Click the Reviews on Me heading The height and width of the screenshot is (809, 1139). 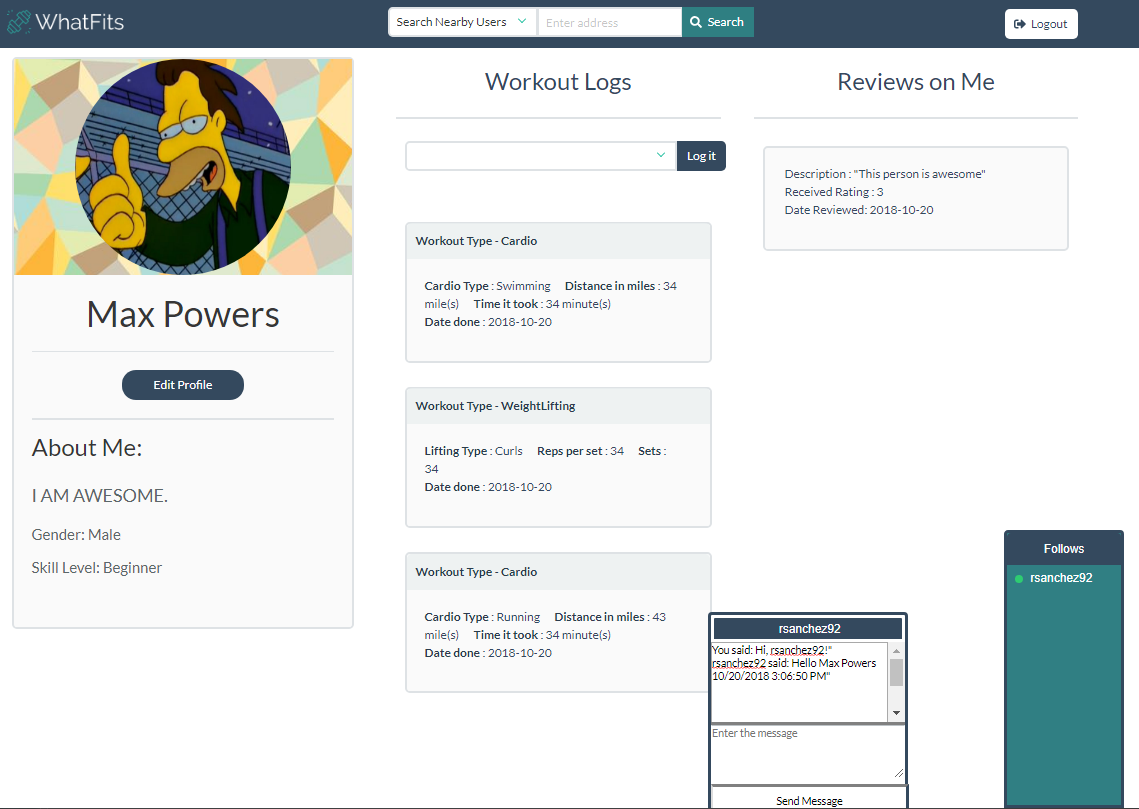915,82
